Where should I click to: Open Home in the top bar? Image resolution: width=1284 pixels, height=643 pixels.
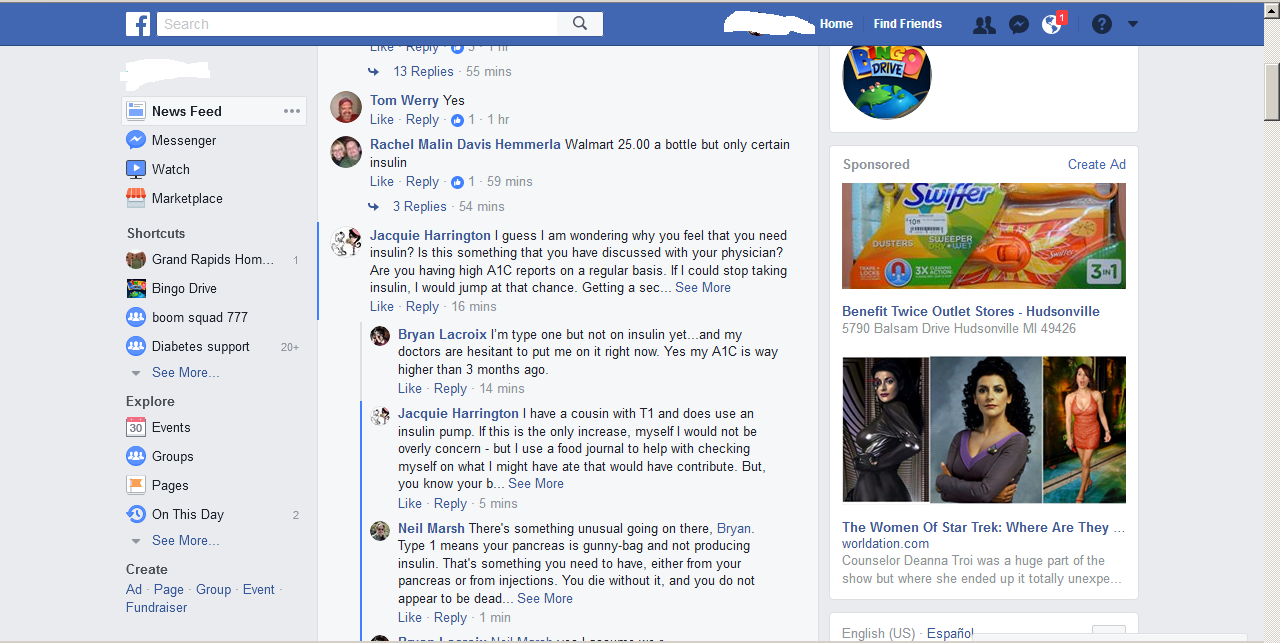coord(836,24)
